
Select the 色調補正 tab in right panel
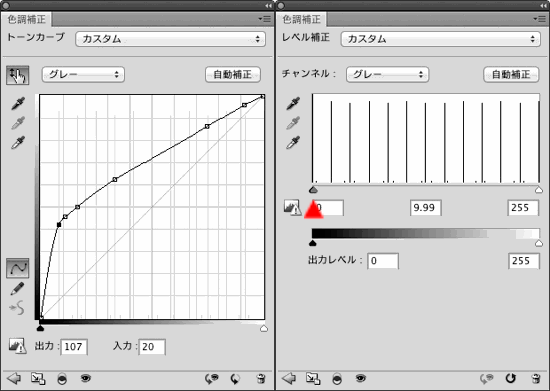301,19
